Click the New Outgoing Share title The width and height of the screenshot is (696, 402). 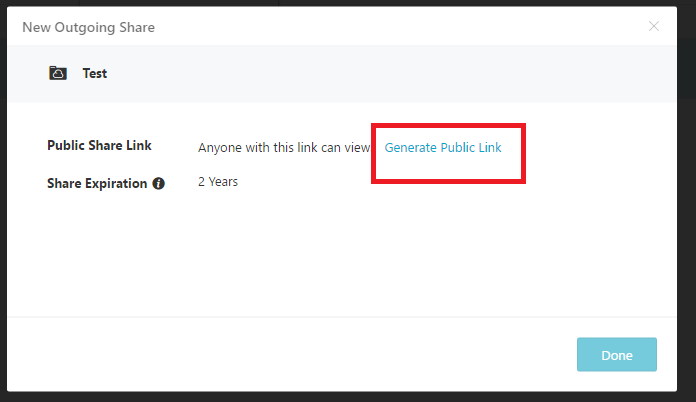pyautogui.click(x=88, y=28)
